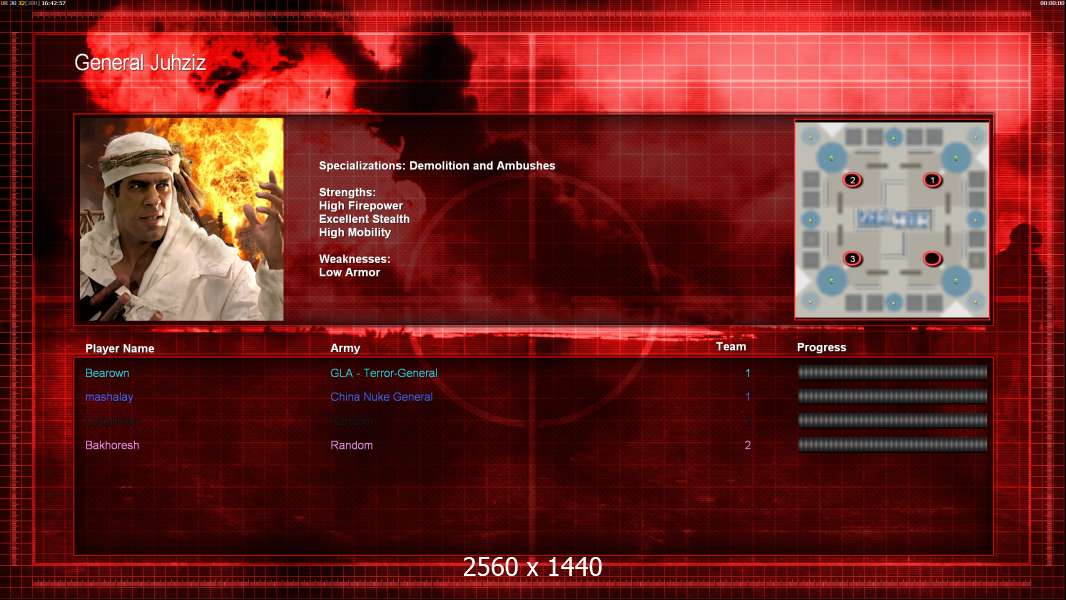Select the Bearown player row

tap(534, 373)
